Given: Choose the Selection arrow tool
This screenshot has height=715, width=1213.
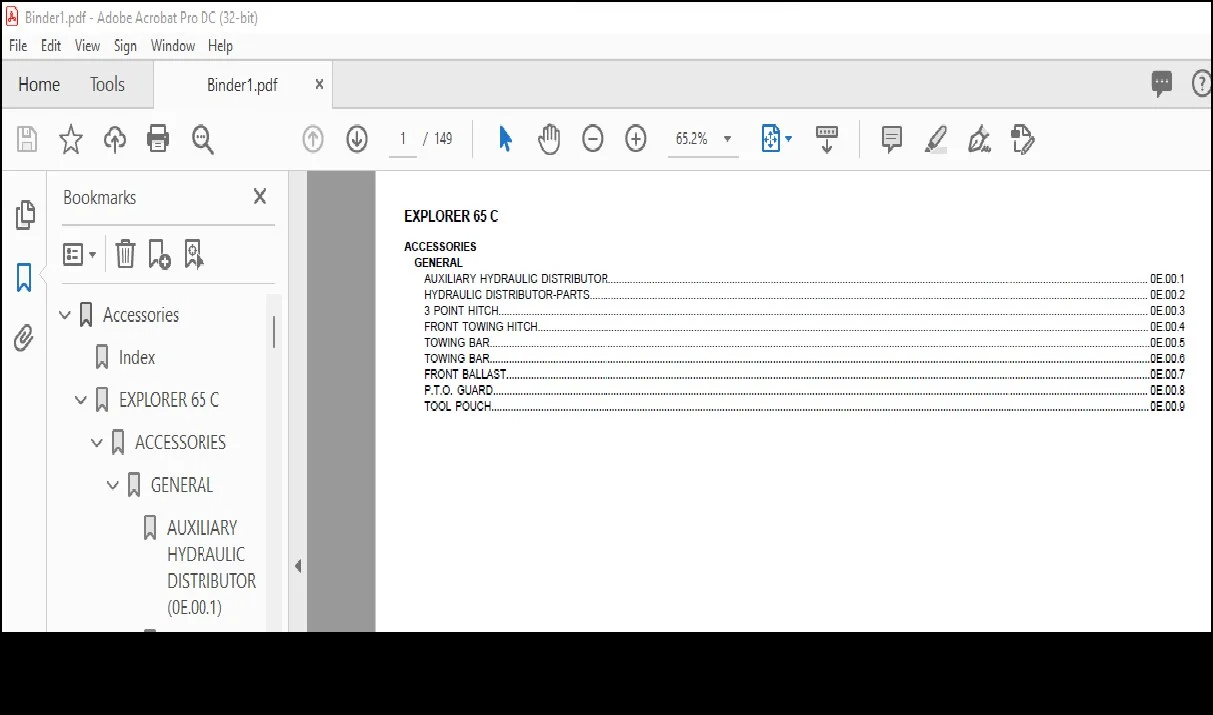Looking at the screenshot, I should (505, 139).
